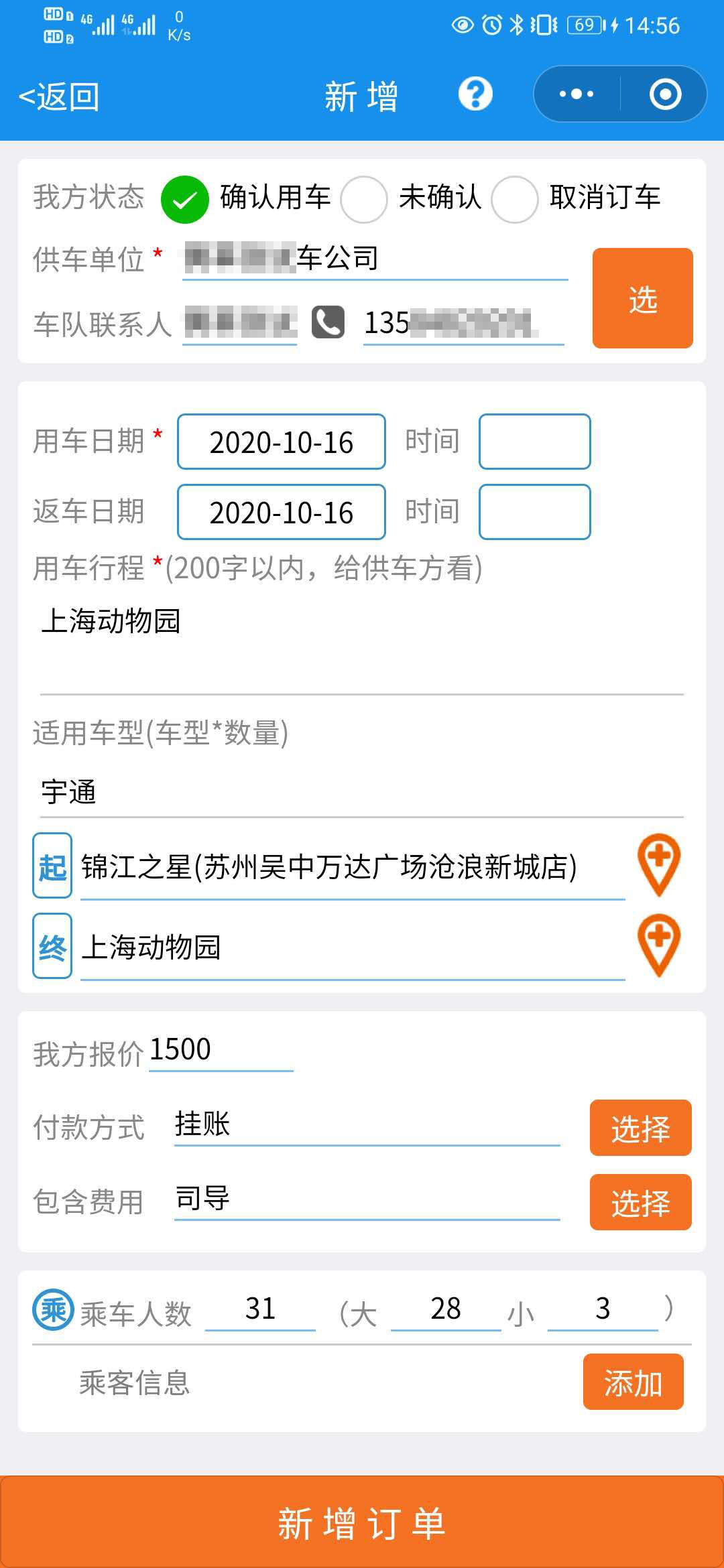Close mini program via circle target icon
The width and height of the screenshot is (724, 1568).
pos(665,94)
